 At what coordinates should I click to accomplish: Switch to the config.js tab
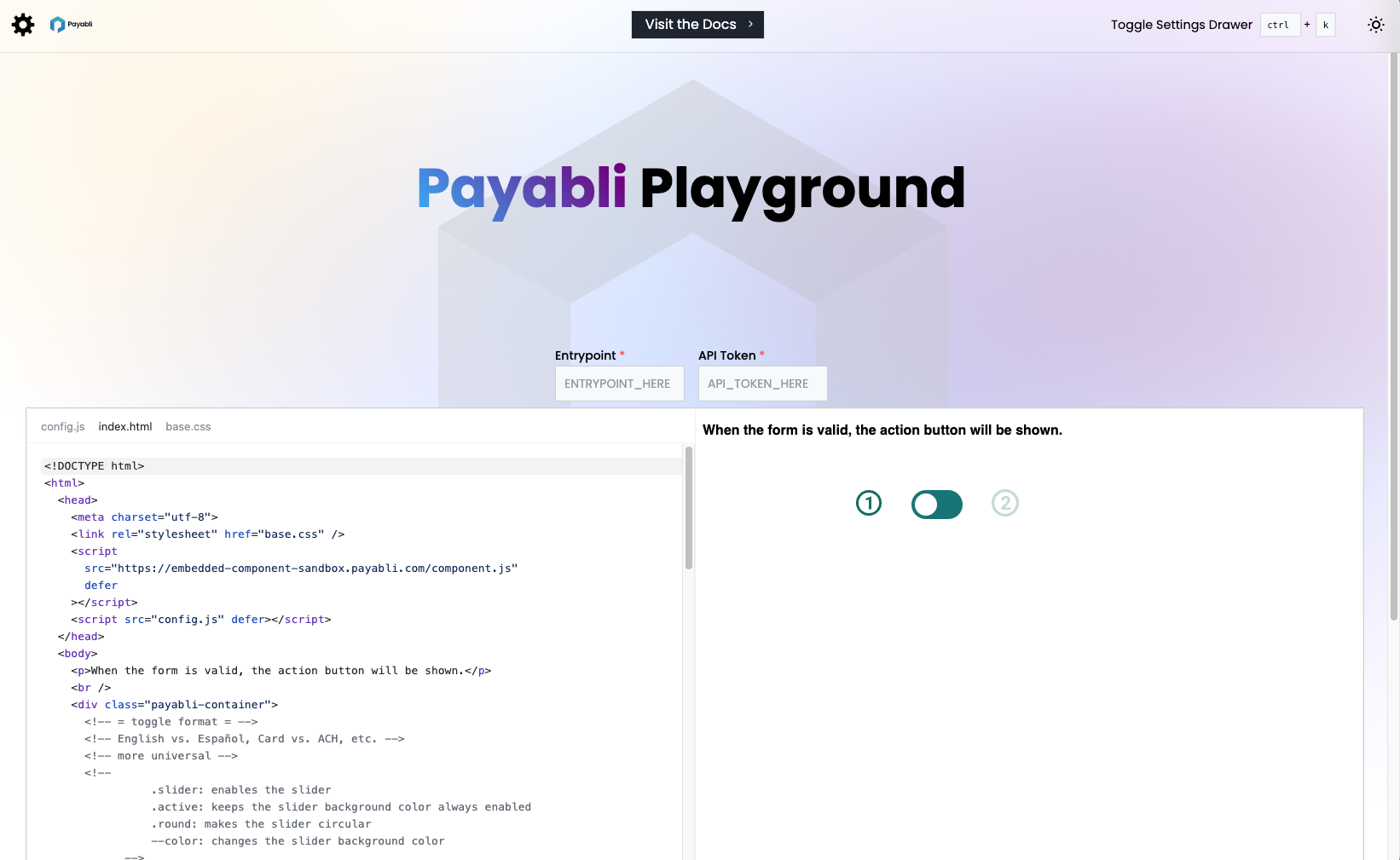tap(62, 426)
